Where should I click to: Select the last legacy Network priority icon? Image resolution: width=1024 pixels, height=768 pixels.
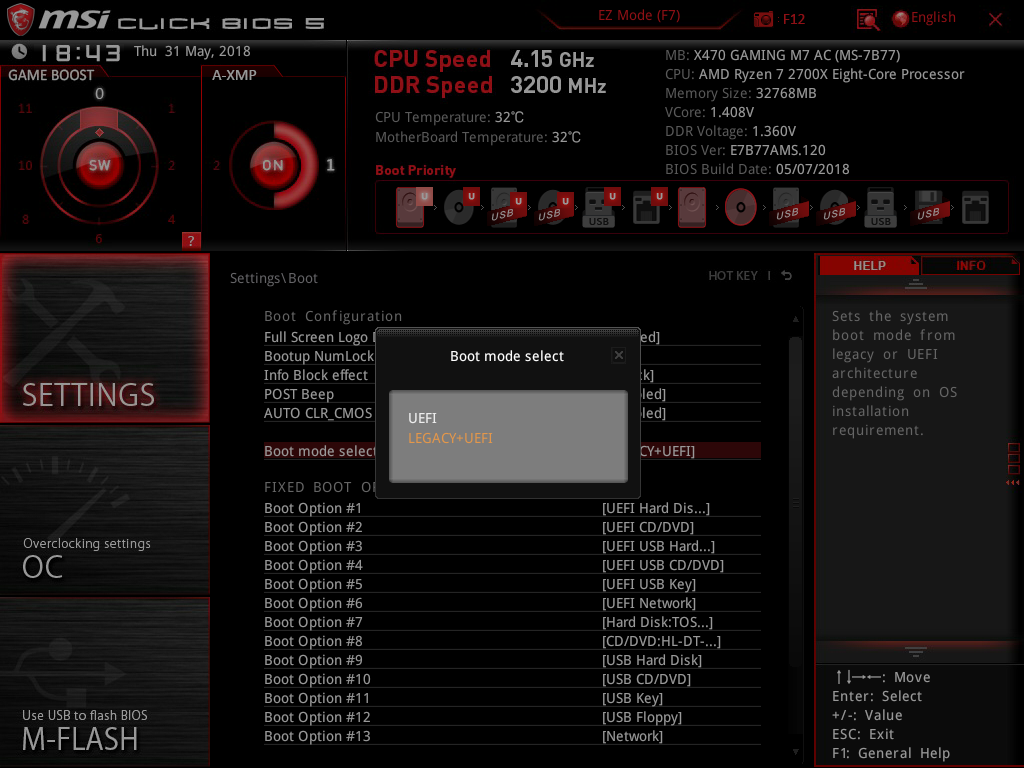[x=975, y=208]
